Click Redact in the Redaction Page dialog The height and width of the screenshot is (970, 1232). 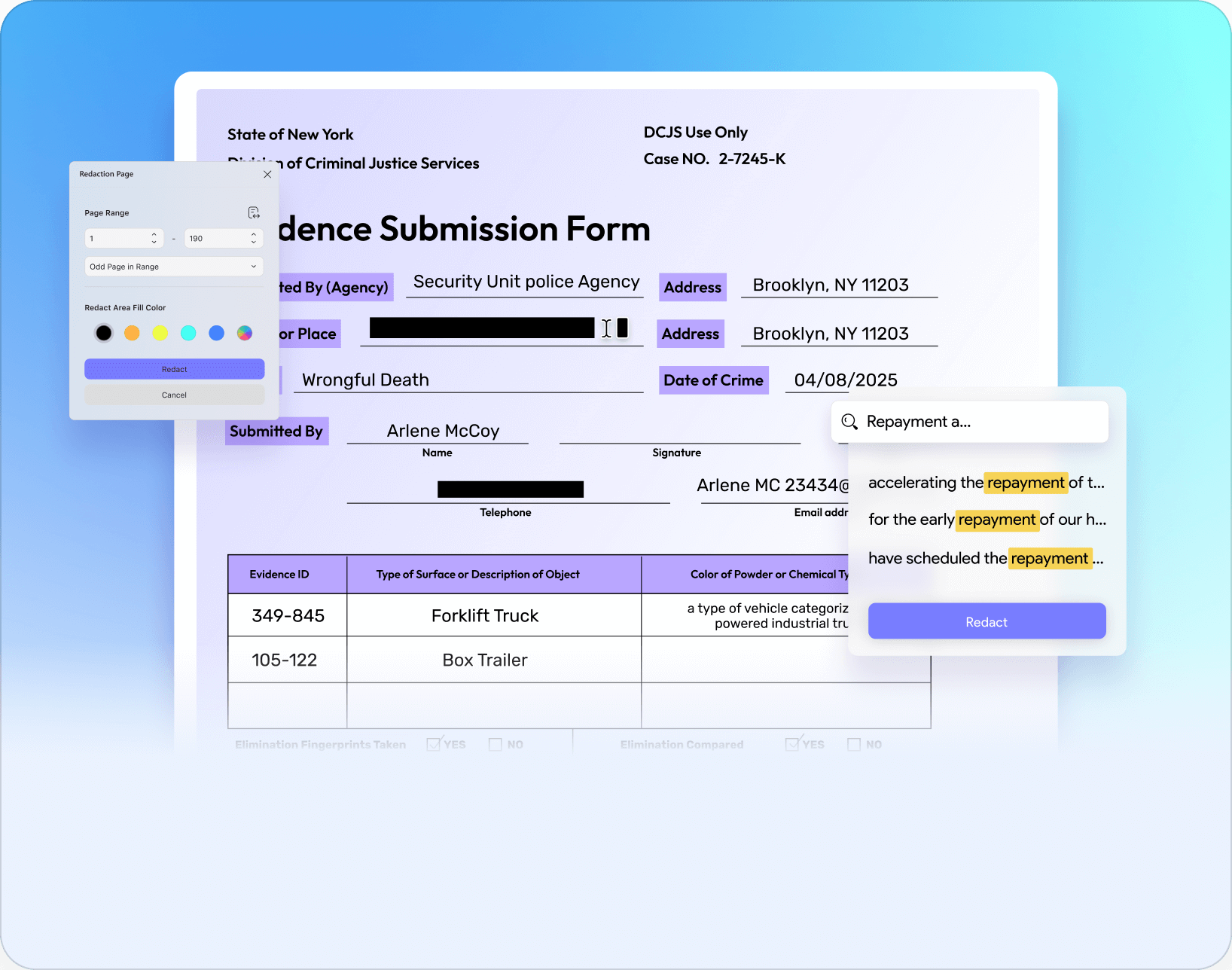174,369
